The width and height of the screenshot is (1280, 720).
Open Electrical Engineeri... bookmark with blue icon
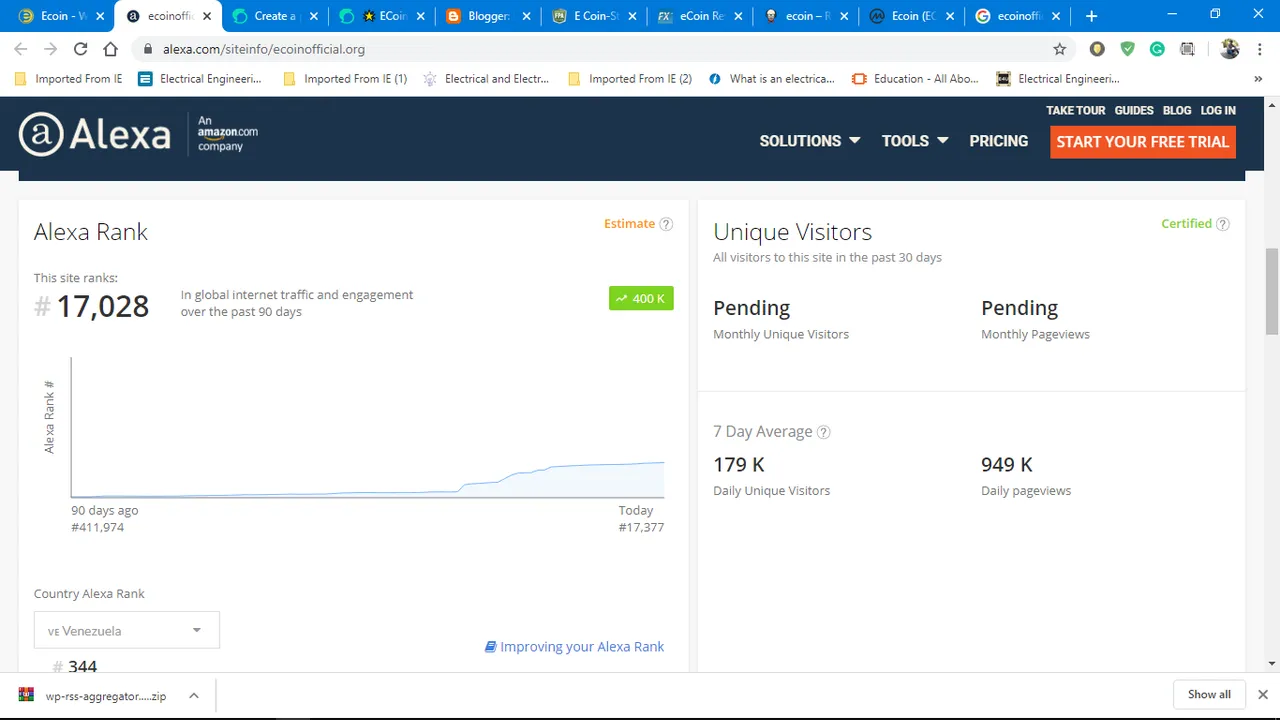pyautogui.click(x=200, y=79)
